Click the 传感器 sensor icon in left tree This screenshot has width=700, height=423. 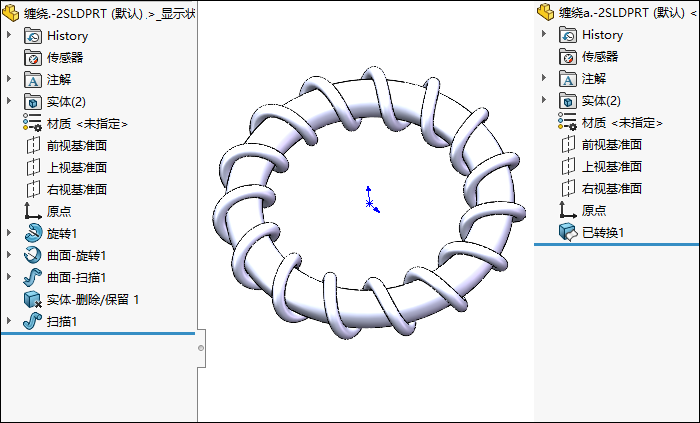click(x=33, y=58)
